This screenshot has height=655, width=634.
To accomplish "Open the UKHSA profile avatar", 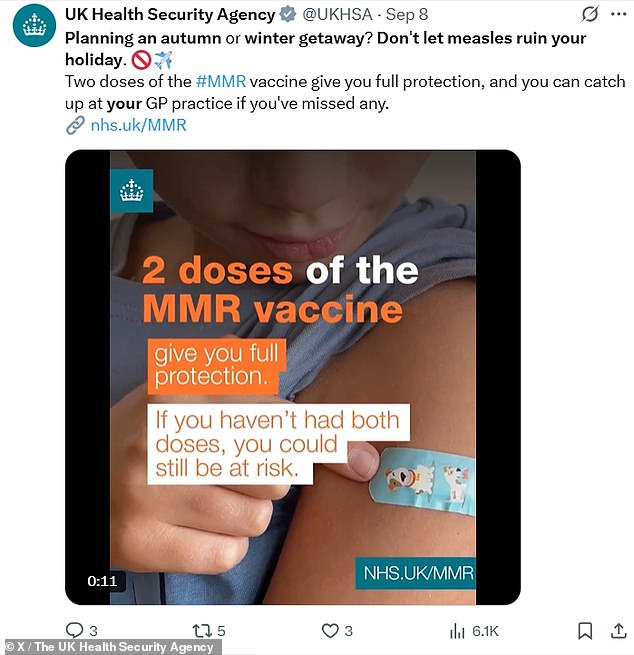I will [x=34, y=25].
